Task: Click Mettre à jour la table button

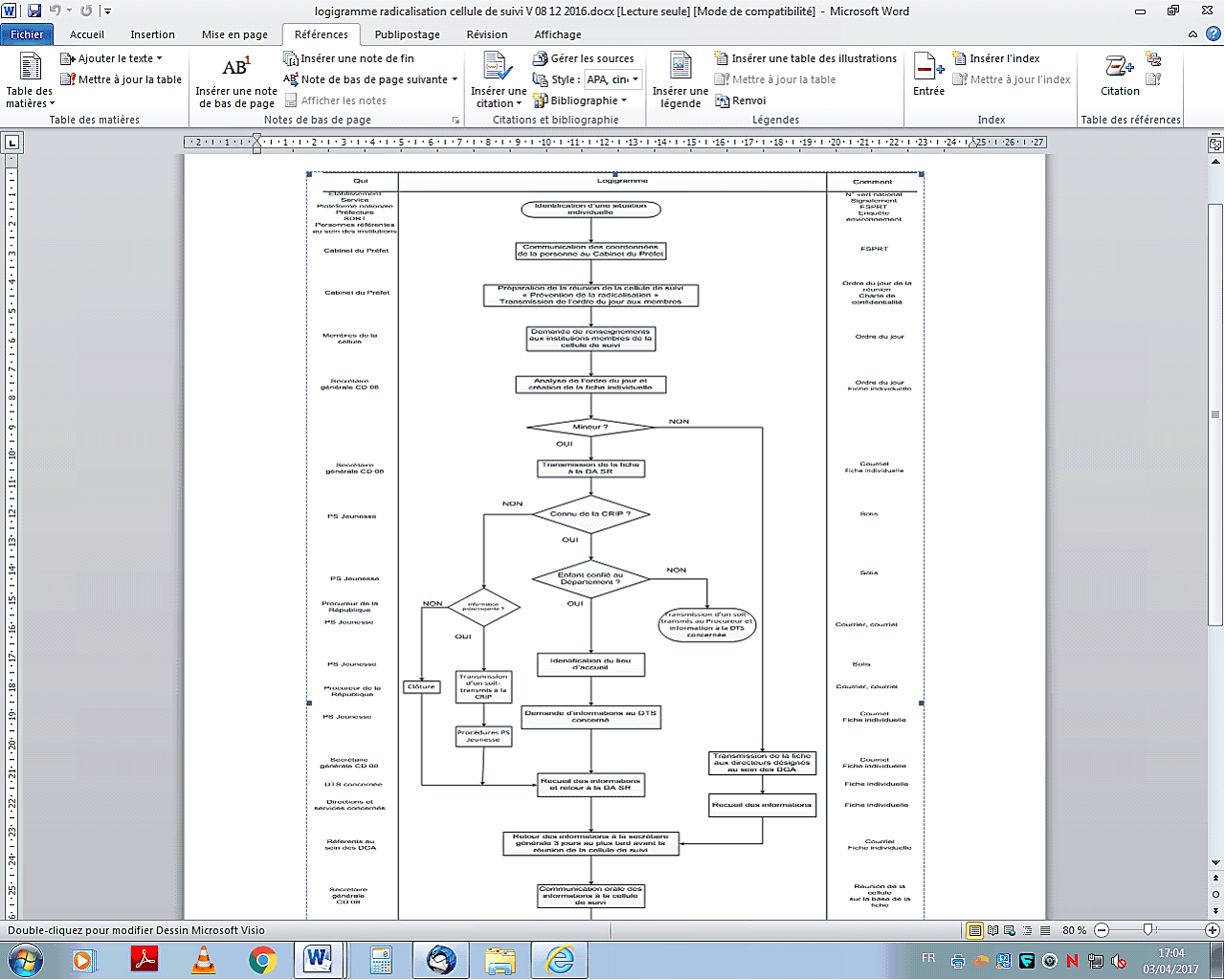Action: tap(122, 79)
